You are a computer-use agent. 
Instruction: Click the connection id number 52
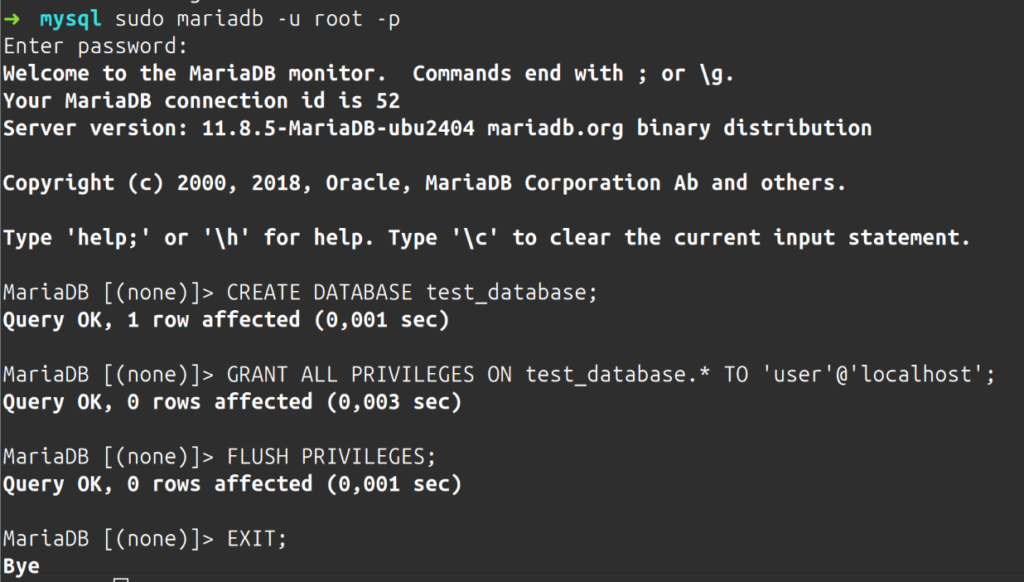pos(388,101)
